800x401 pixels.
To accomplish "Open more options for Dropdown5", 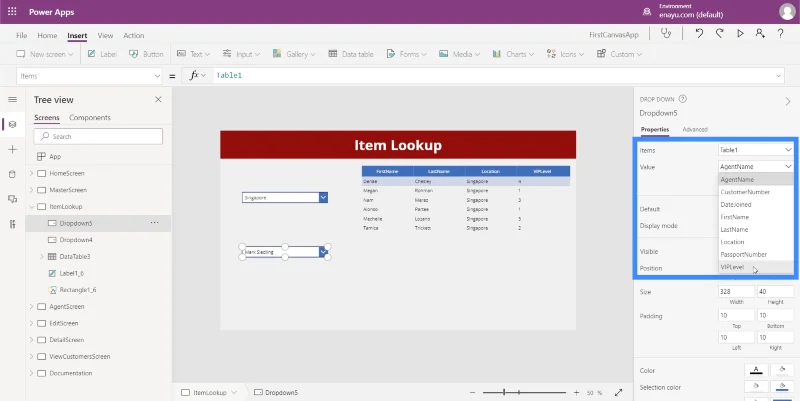I will [x=155, y=223].
